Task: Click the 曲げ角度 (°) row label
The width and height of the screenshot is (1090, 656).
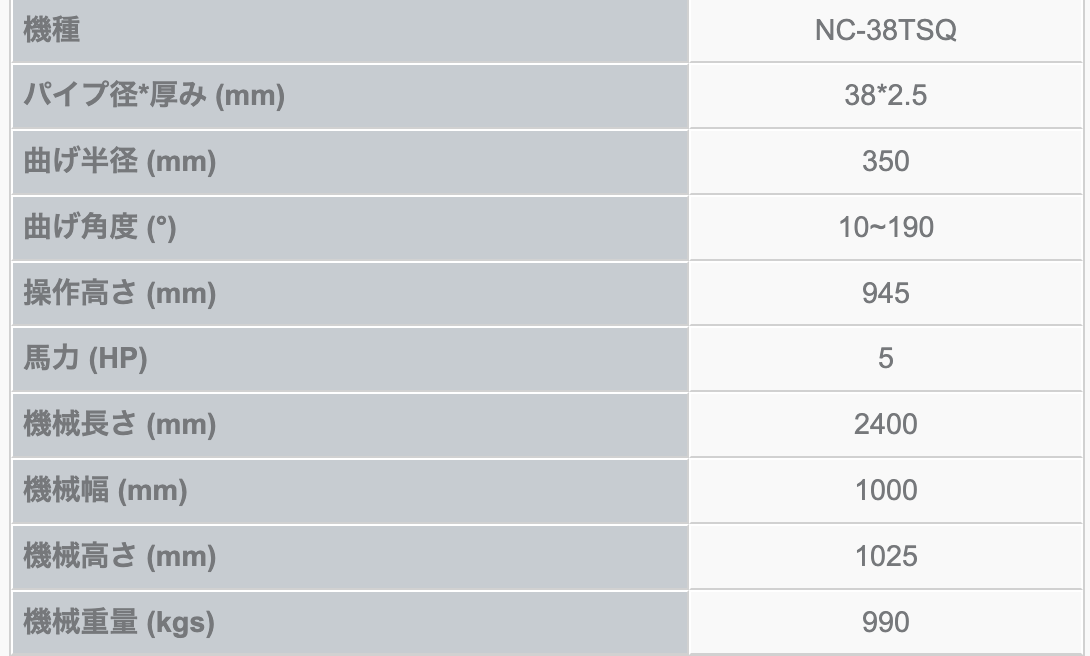Action: 100,228
